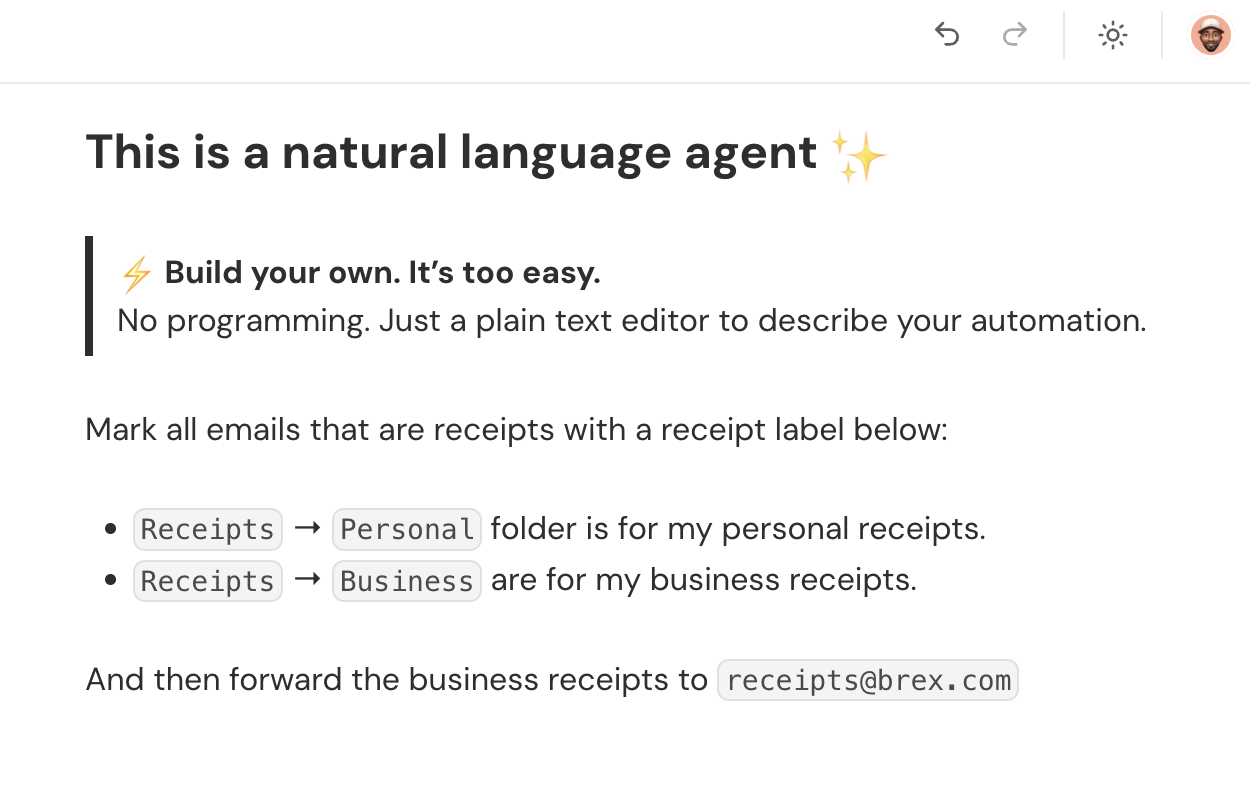Click the arrow between Receipts and Business
The image size is (1250, 800).
coord(308,581)
